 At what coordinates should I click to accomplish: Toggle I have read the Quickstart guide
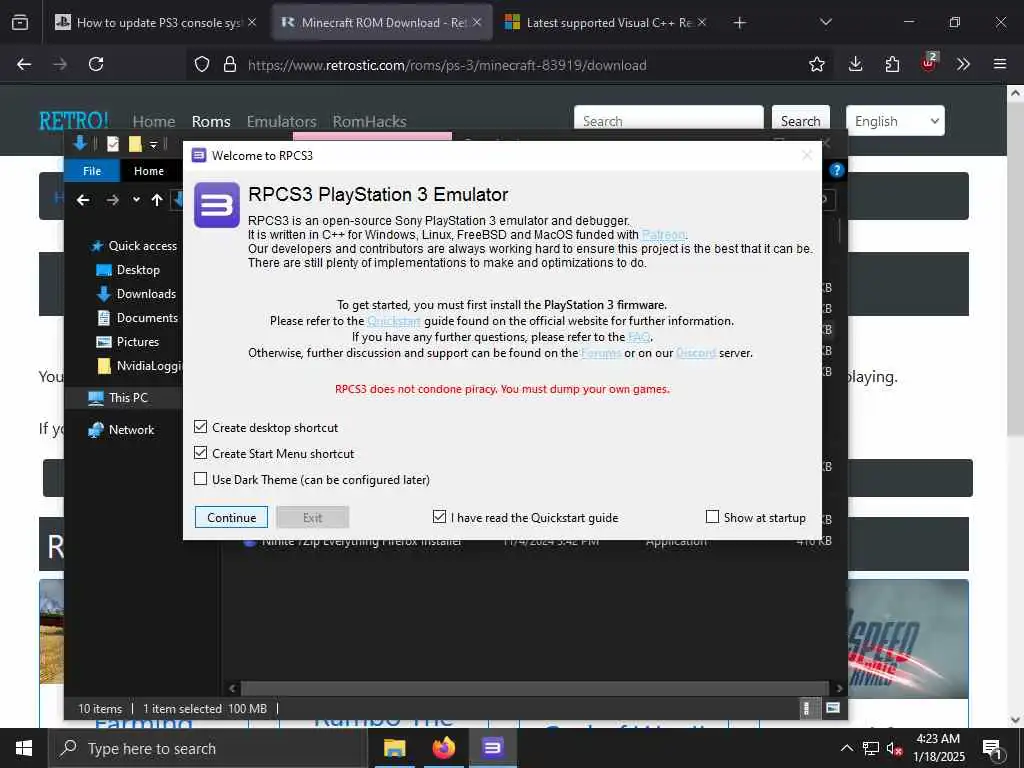pyautogui.click(x=440, y=517)
